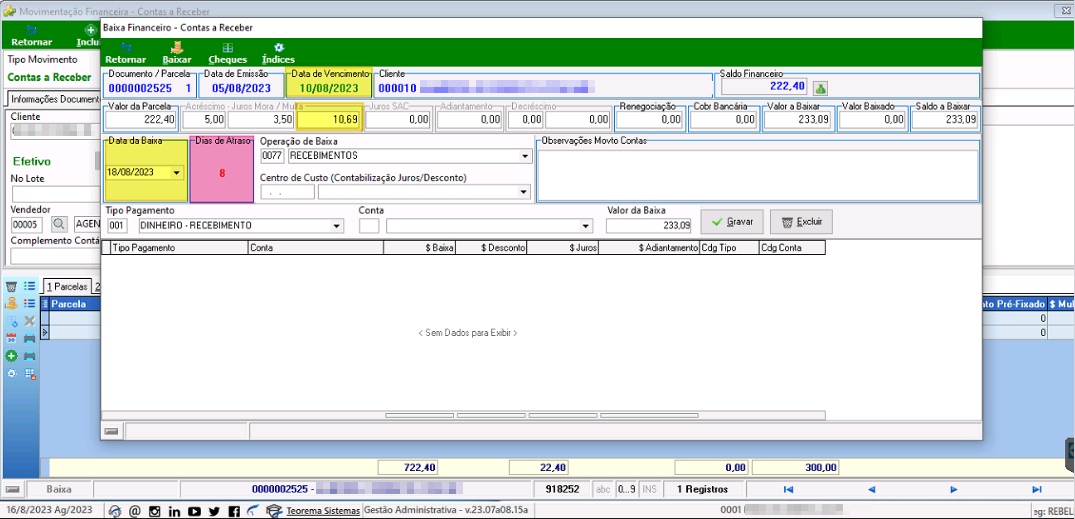Click the graduation cap icon in status bar
Screen dimensions: 1075x519
click(274, 511)
